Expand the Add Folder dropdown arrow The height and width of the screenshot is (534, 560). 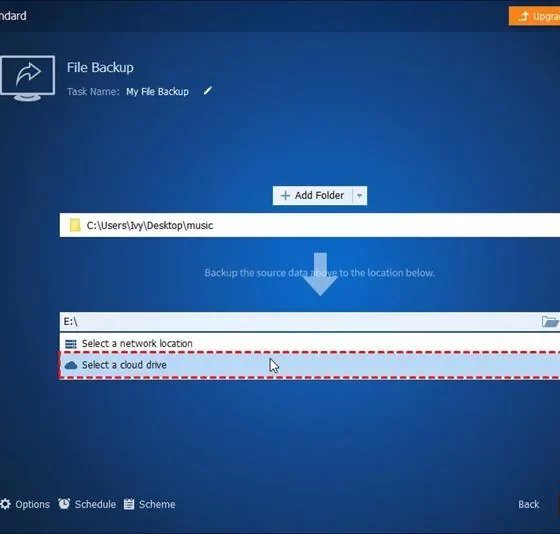point(360,195)
